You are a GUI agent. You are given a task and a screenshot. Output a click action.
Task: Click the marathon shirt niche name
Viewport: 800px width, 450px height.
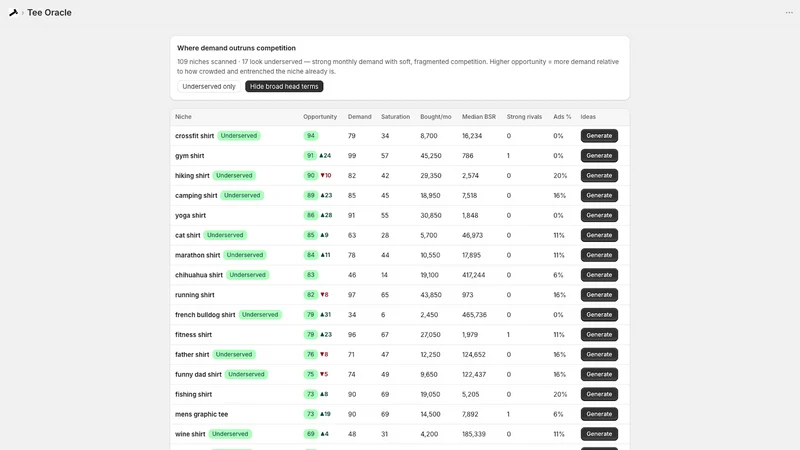(x=197, y=255)
